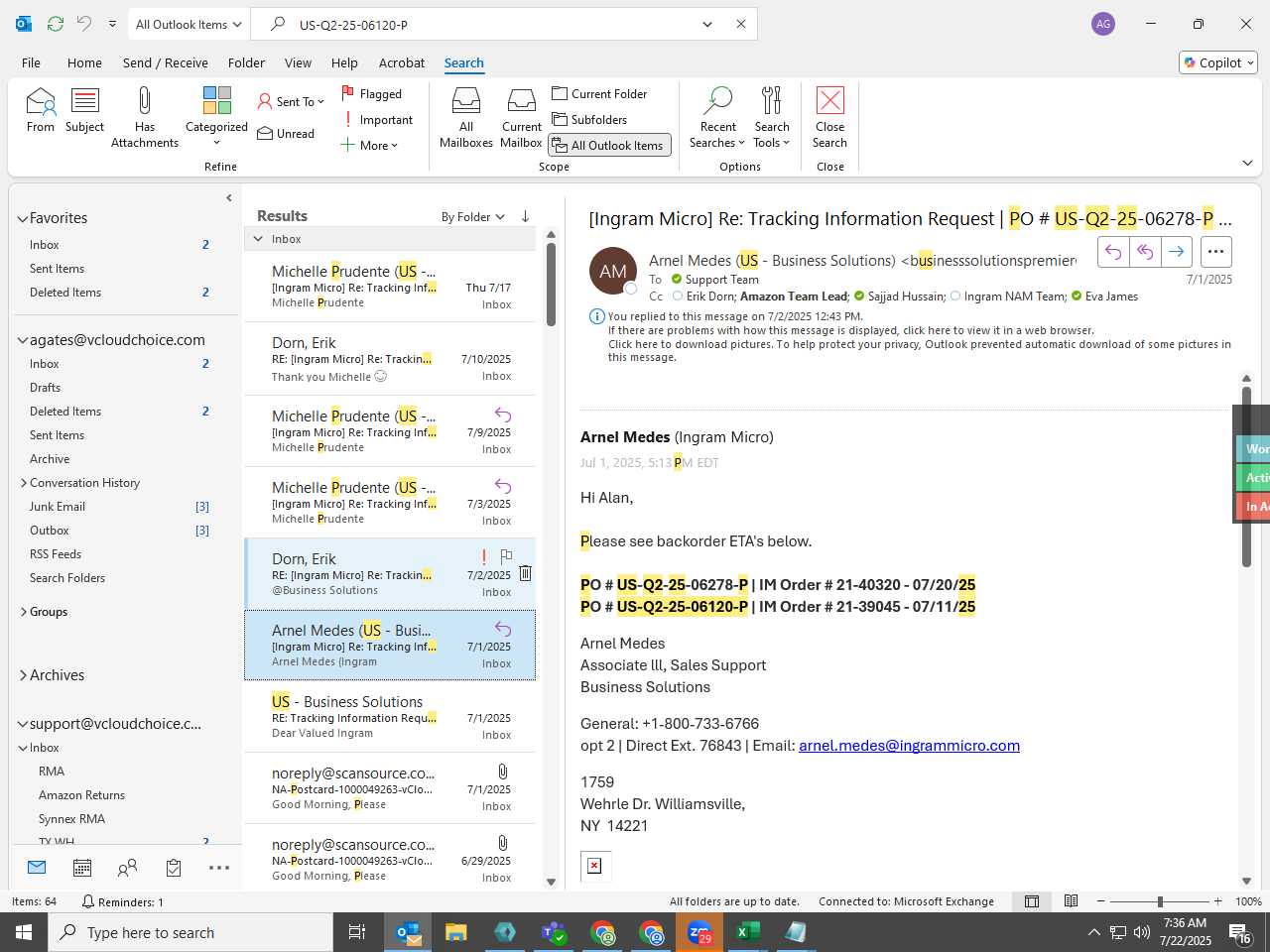
Task: Collapse the Inbox results group
Action: [258, 239]
